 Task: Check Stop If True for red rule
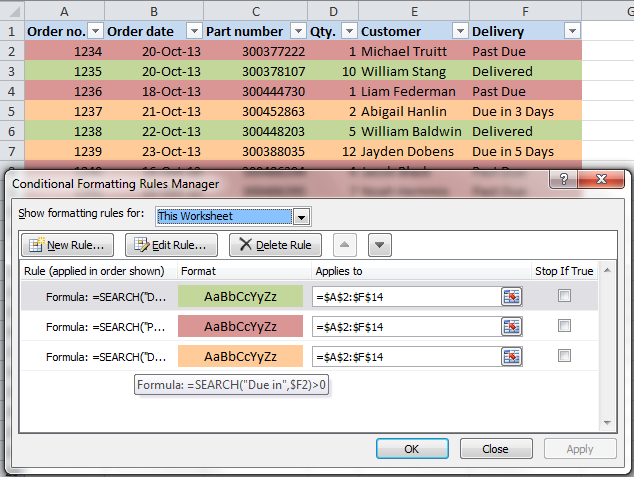tap(565, 326)
